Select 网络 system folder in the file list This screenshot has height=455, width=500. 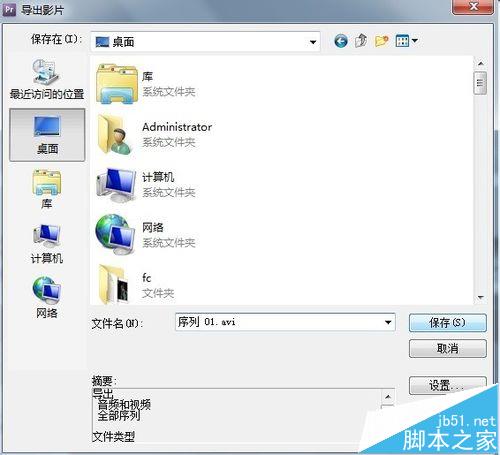pos(146,235)
